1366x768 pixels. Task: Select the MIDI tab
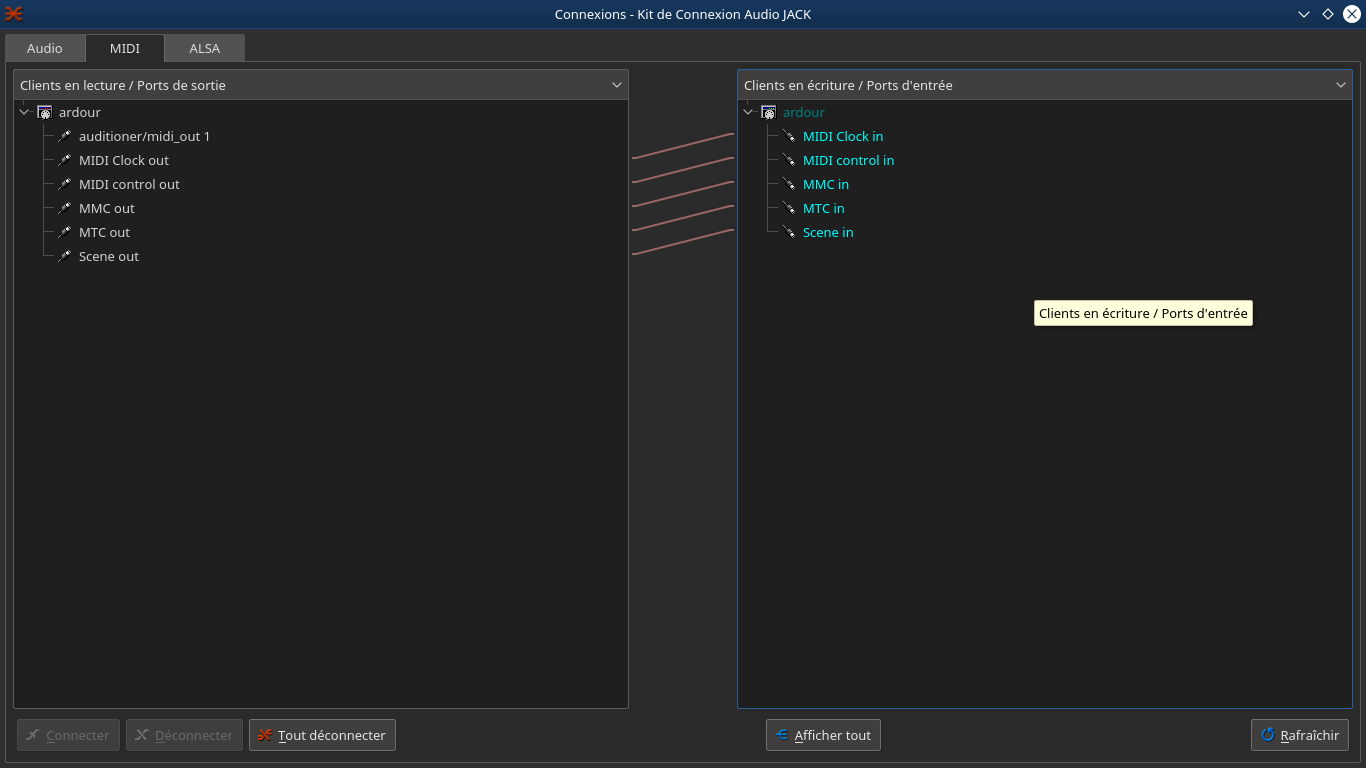125,48
